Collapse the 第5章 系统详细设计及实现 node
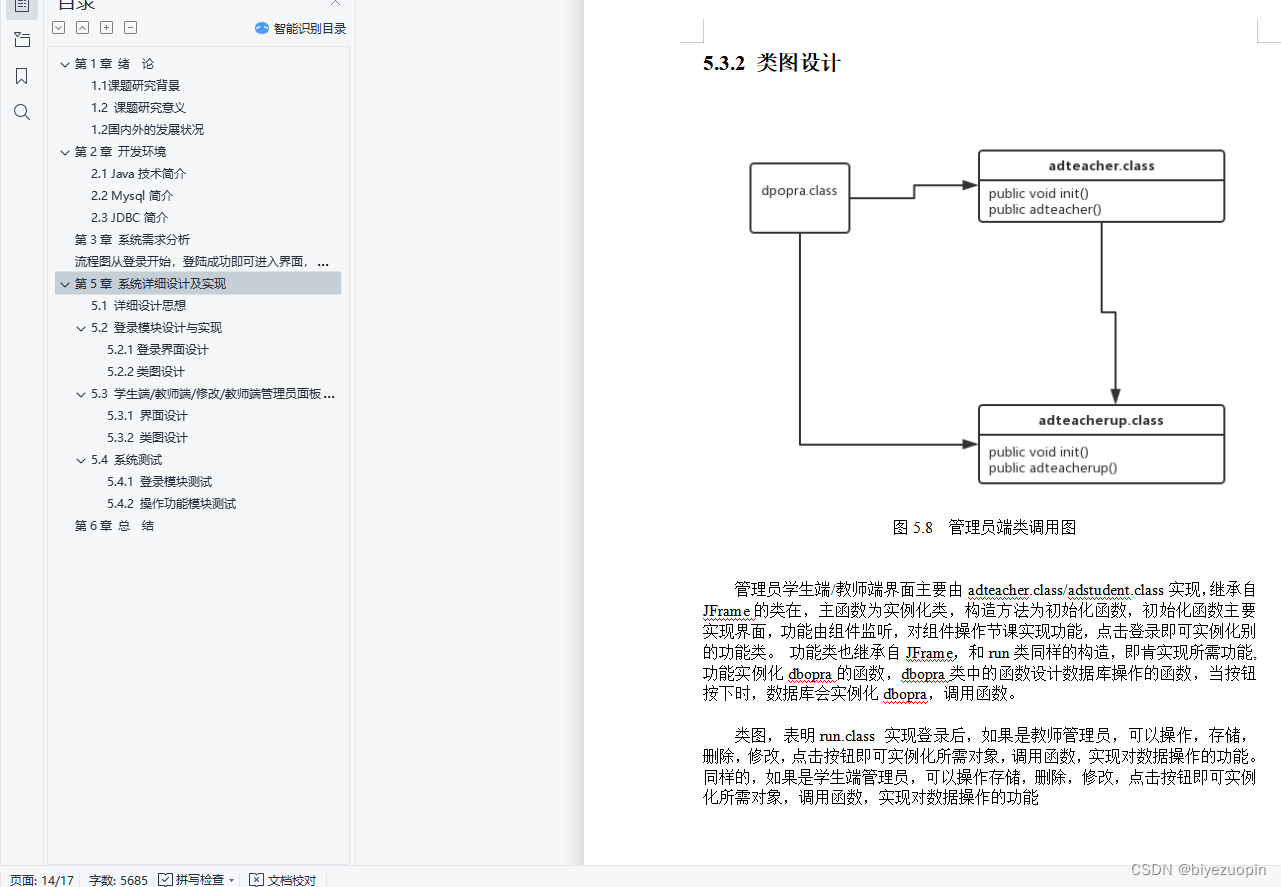 coord(64,283)
